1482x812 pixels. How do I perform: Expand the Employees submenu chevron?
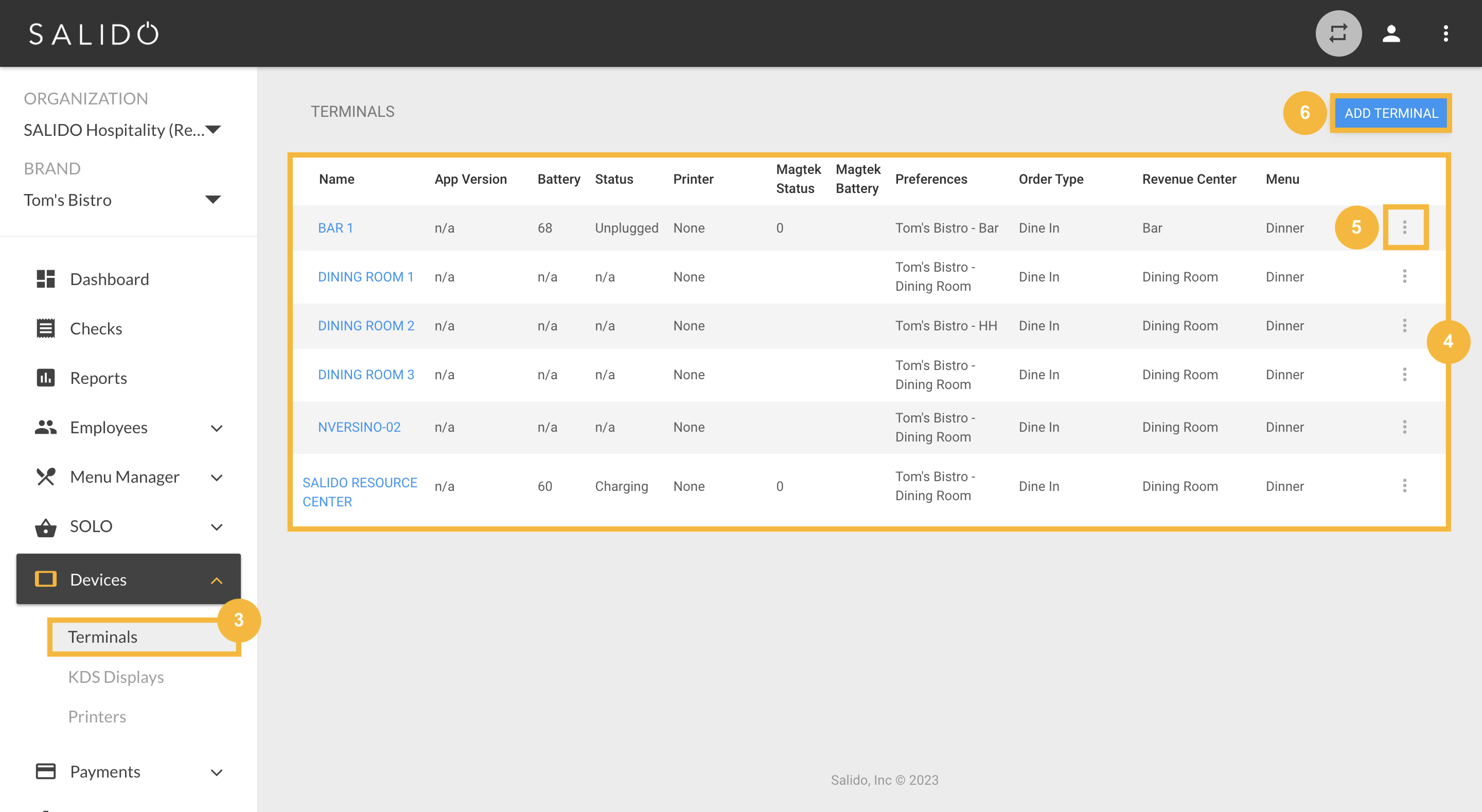click(216, 428)
